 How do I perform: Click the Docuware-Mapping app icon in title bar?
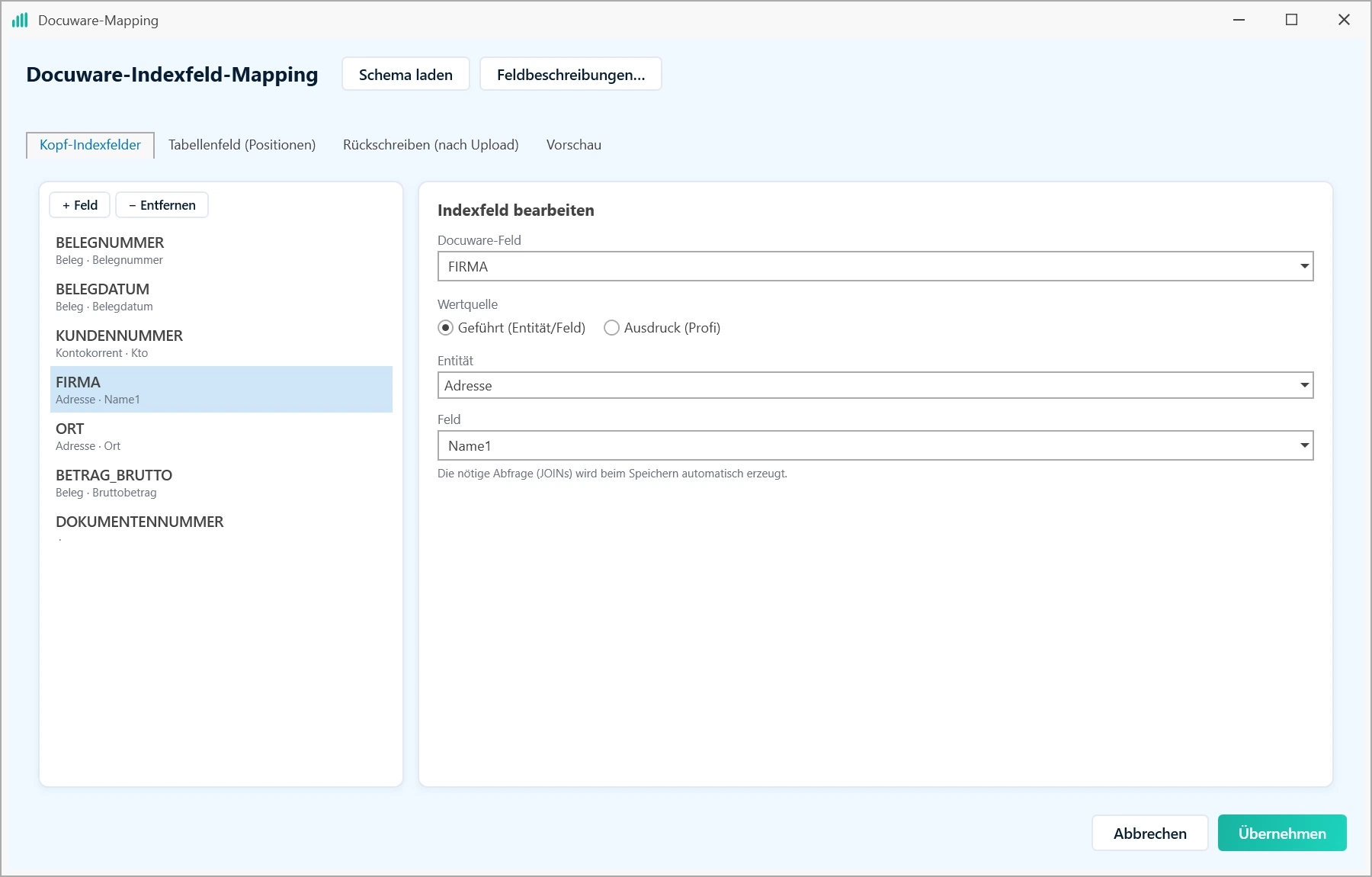coord(20,20)
